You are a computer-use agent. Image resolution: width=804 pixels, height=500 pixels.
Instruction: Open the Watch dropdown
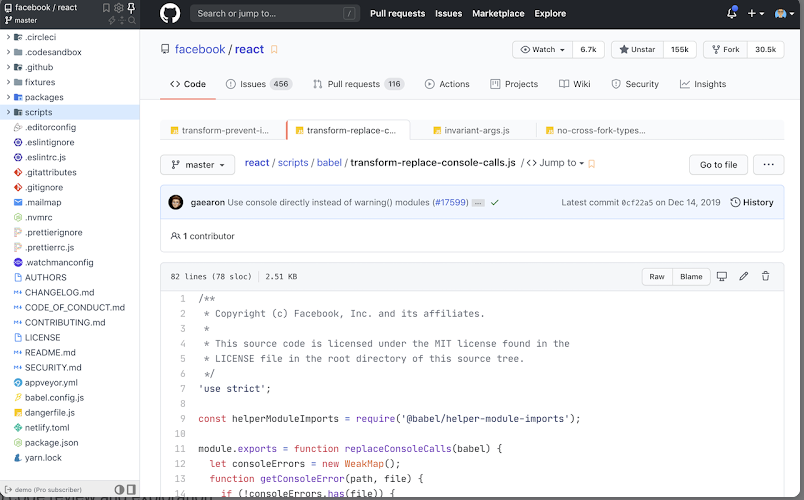click(542, 50)
